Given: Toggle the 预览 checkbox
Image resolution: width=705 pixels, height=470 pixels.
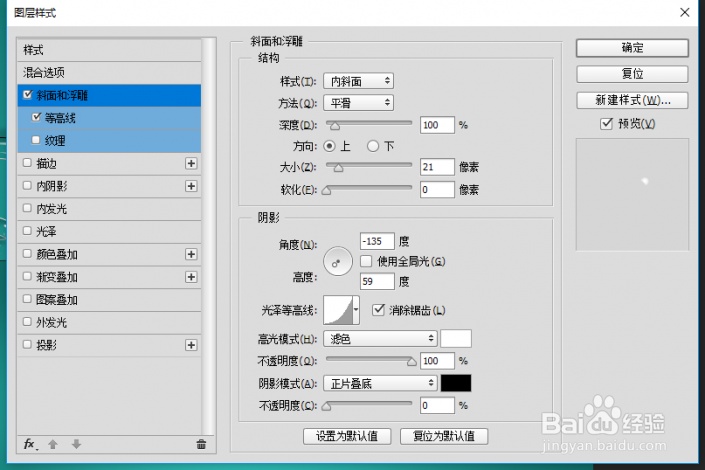Looking at the screenshot, I should click(x=606, y=124).
